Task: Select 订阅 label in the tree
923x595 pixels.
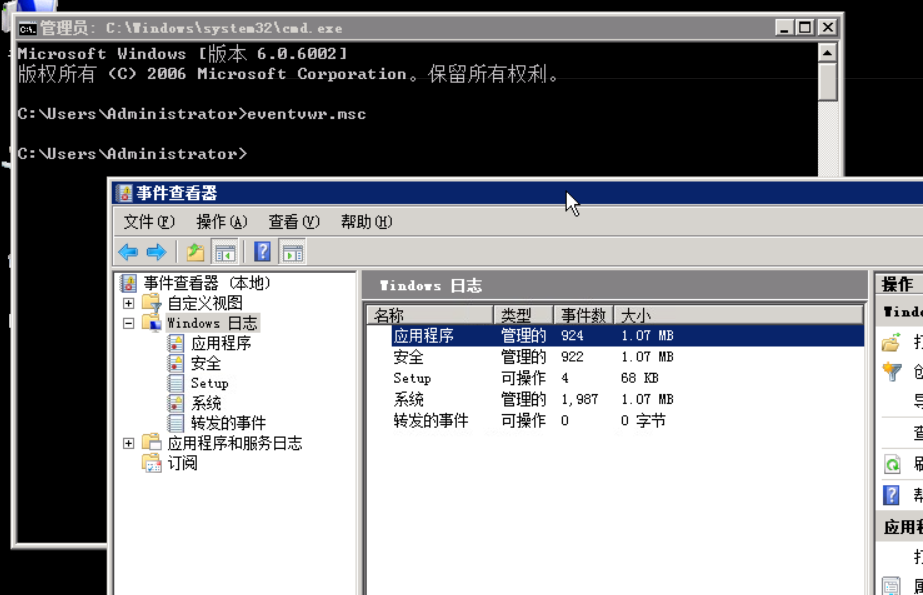Action: click(x=182, y=463)
